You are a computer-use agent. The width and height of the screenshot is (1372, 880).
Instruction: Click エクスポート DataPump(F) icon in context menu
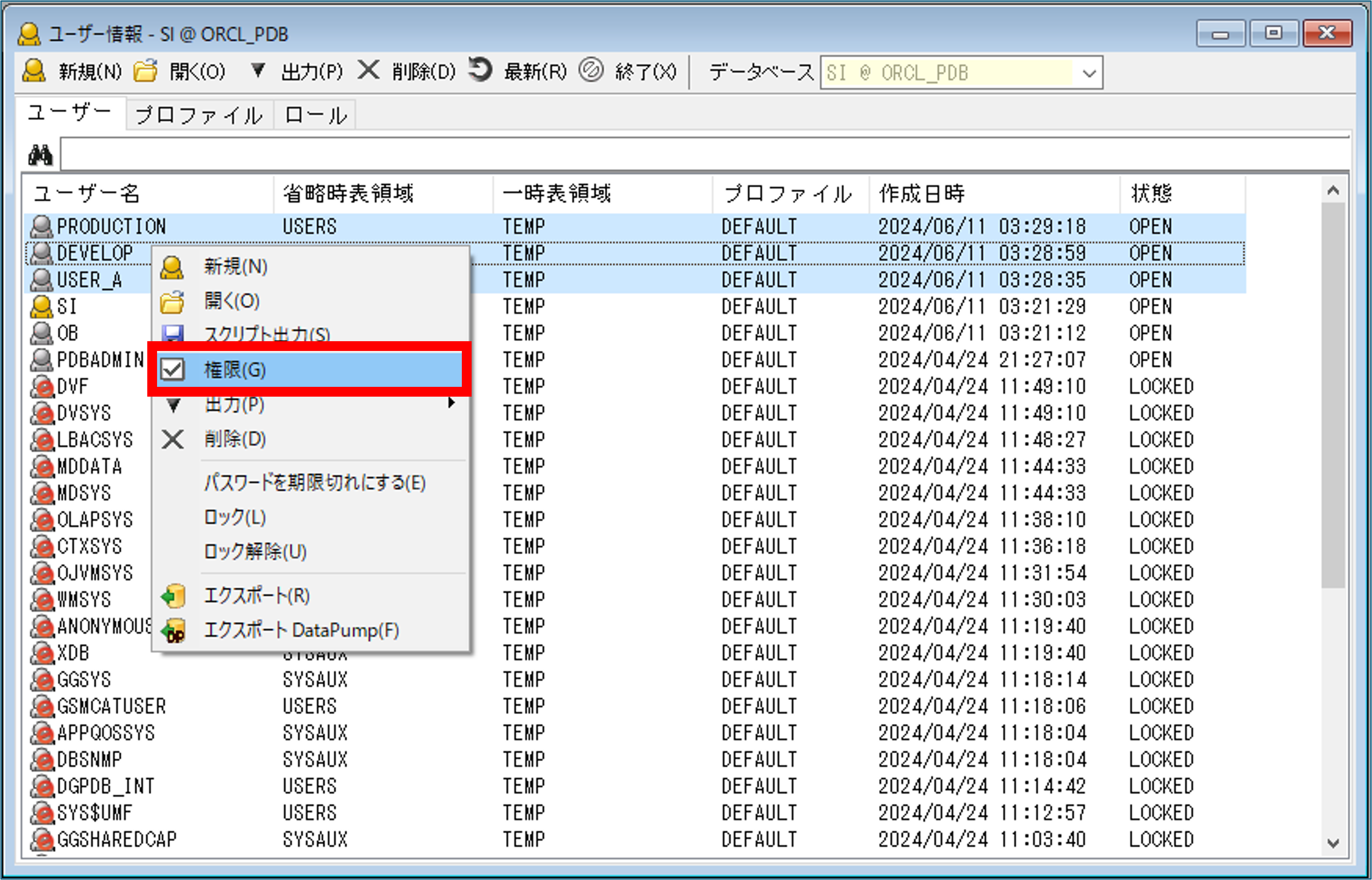(173, 630)
